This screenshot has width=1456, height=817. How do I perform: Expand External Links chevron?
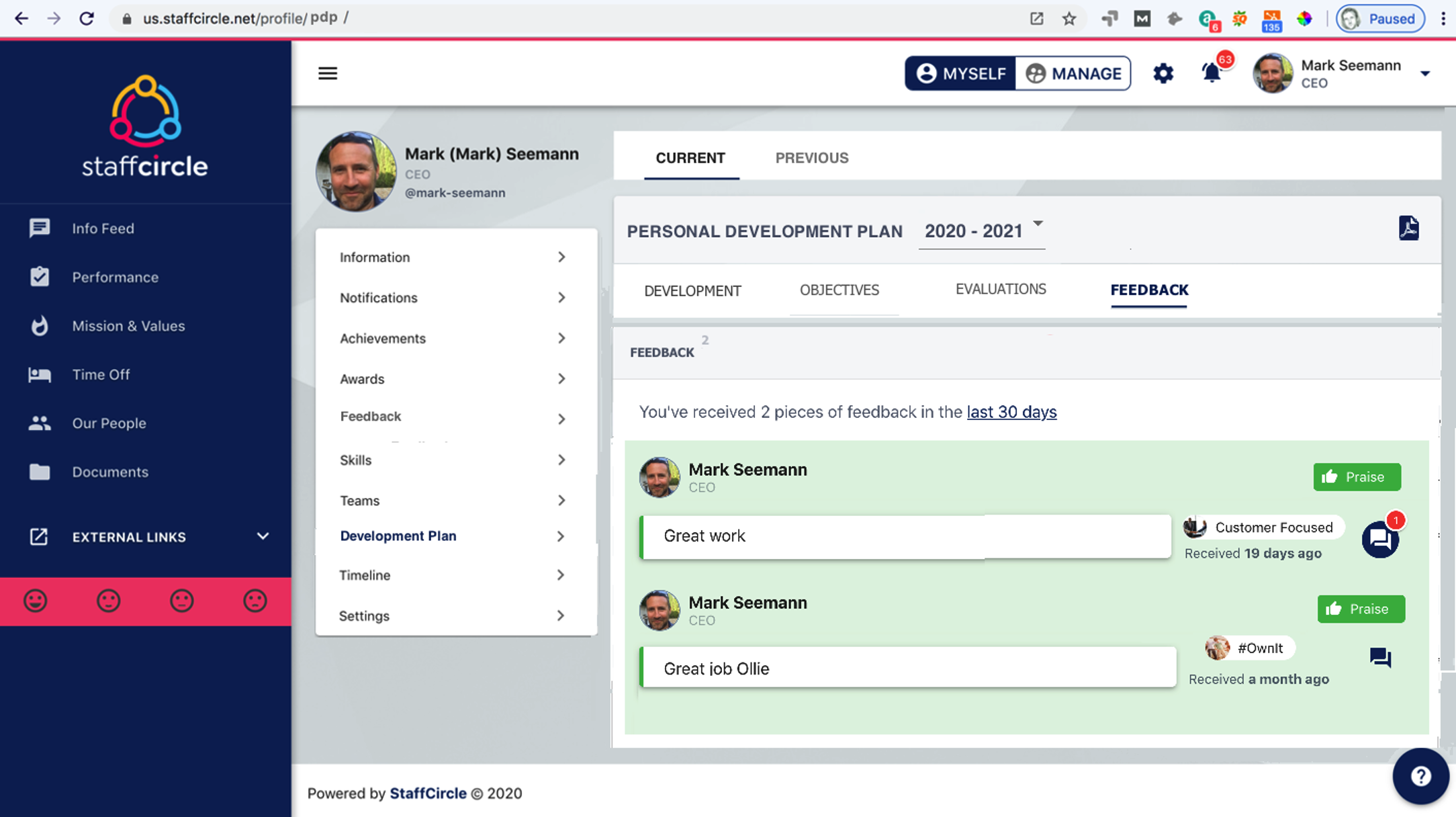[x=263, y=536]
